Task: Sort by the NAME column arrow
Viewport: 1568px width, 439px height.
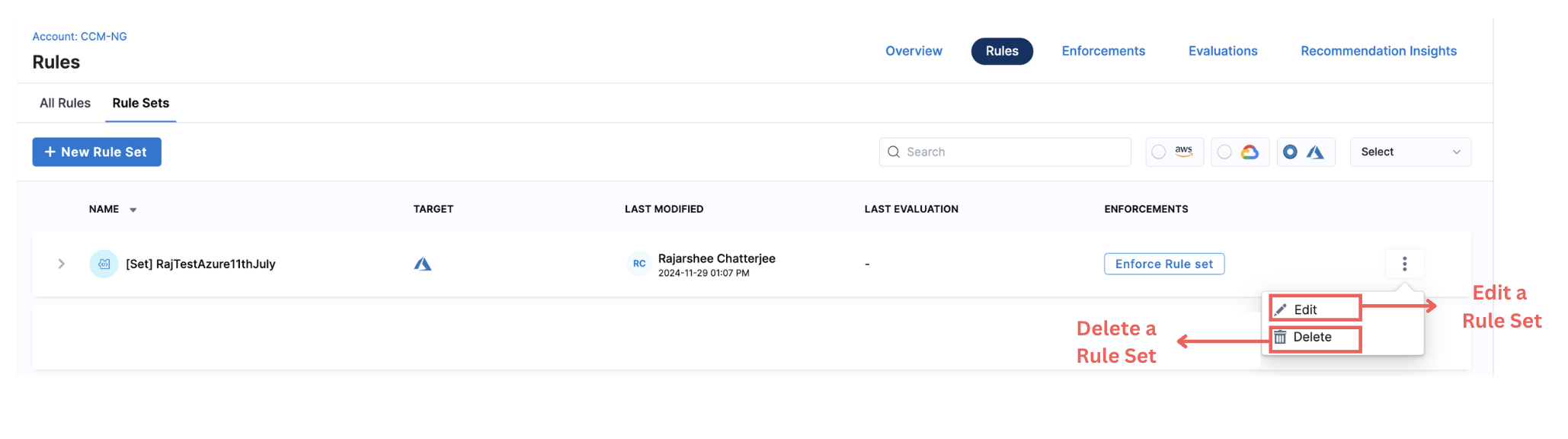Action: point(133,210)
